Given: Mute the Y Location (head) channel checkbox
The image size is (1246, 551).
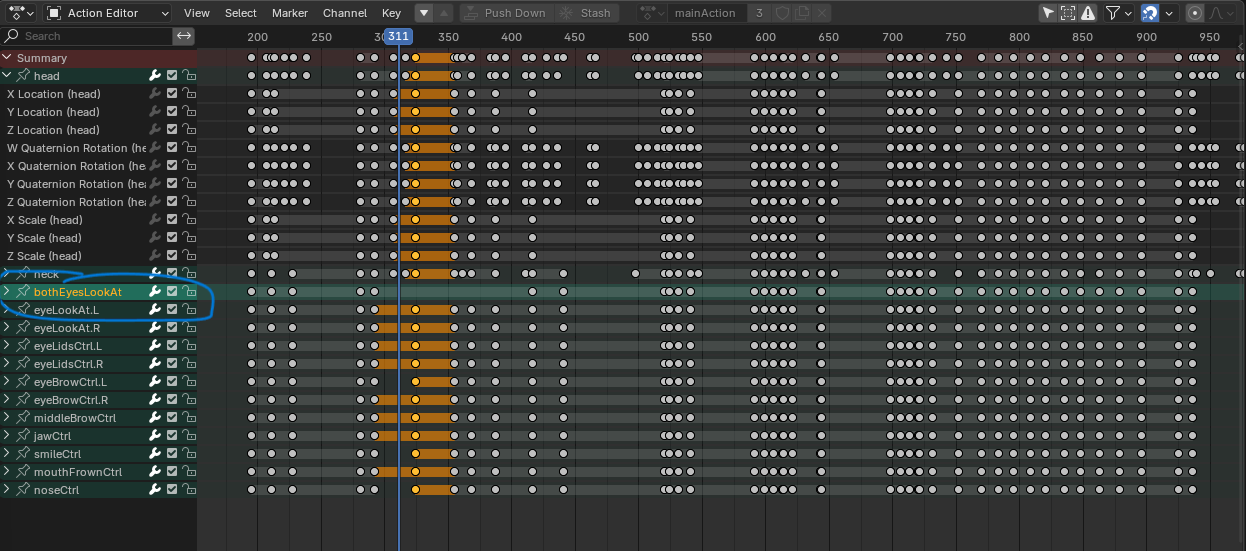Looking at the screenshot, I should coord(172,112).
